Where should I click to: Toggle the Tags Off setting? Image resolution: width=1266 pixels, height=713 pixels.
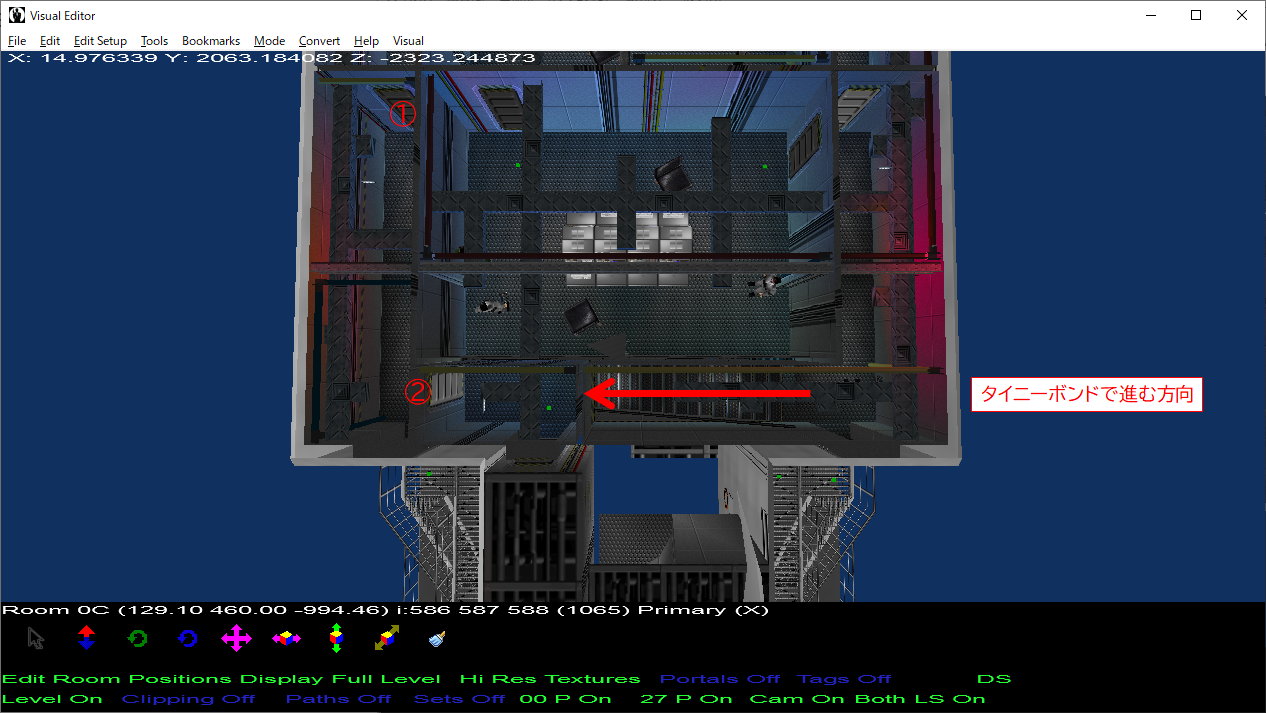844,679
